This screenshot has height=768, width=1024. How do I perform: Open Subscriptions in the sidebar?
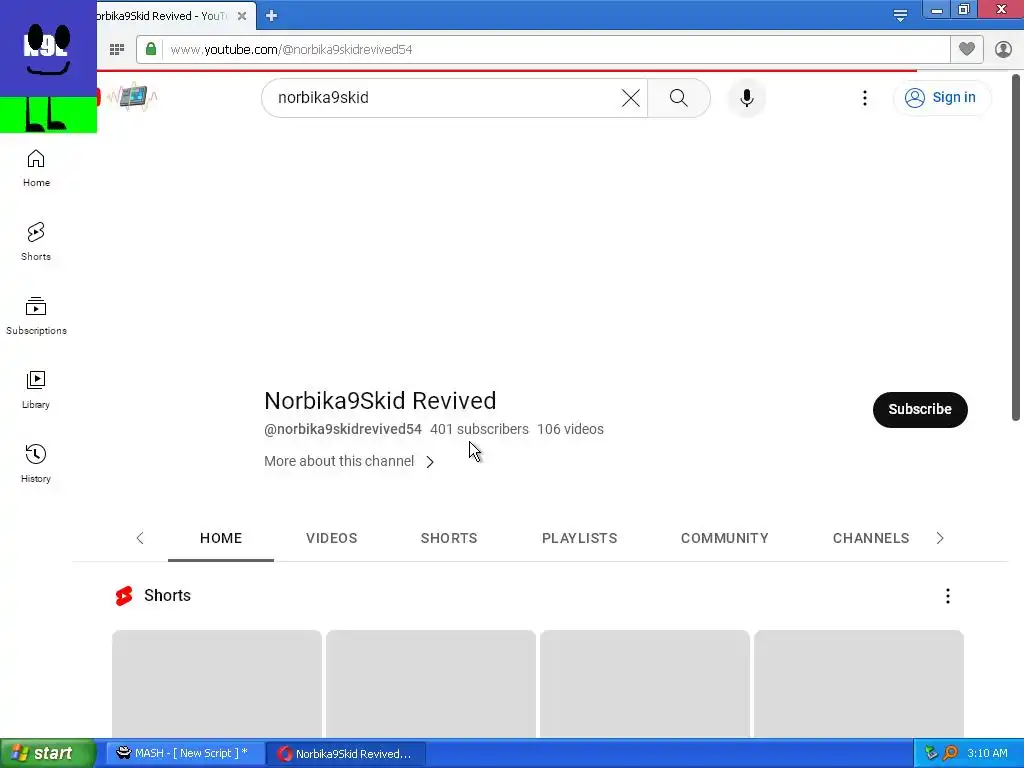(x=36, y=316)
